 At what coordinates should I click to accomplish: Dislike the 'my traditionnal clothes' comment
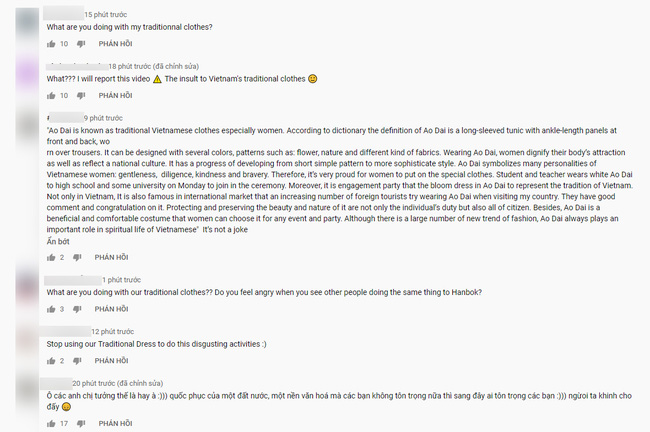click(x=82, y=44)
